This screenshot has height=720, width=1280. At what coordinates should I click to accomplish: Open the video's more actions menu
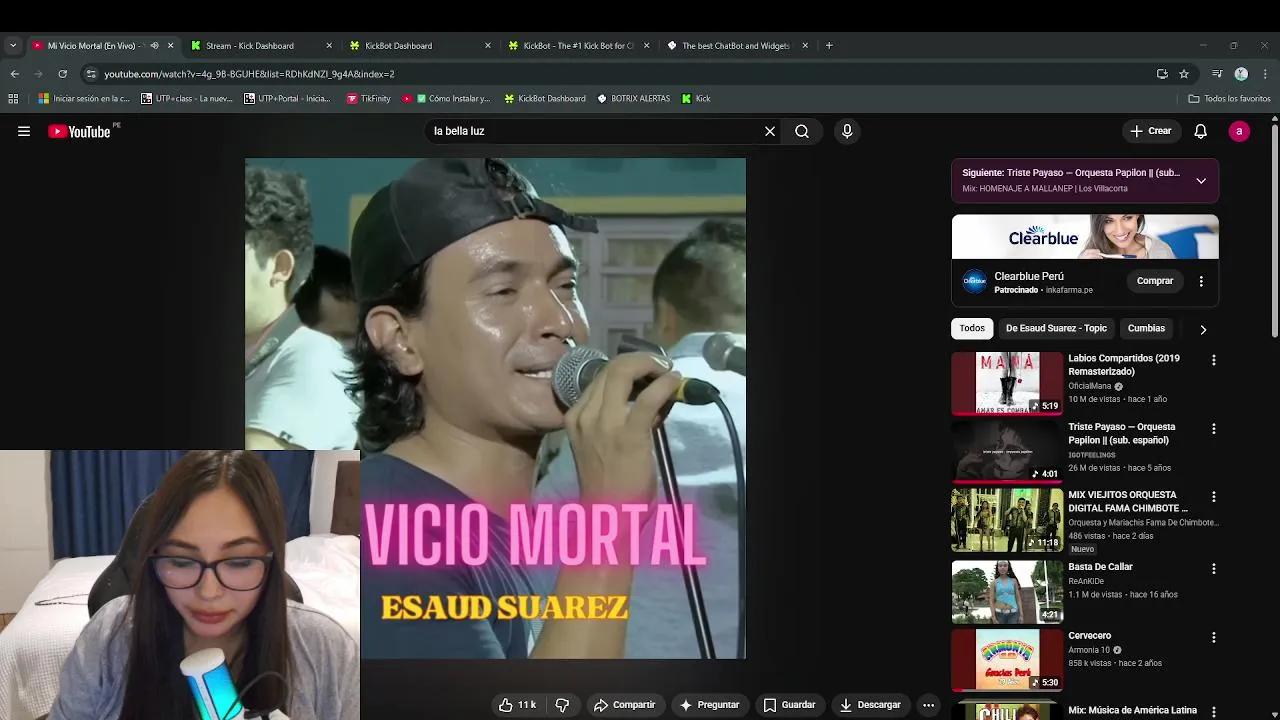928,704
